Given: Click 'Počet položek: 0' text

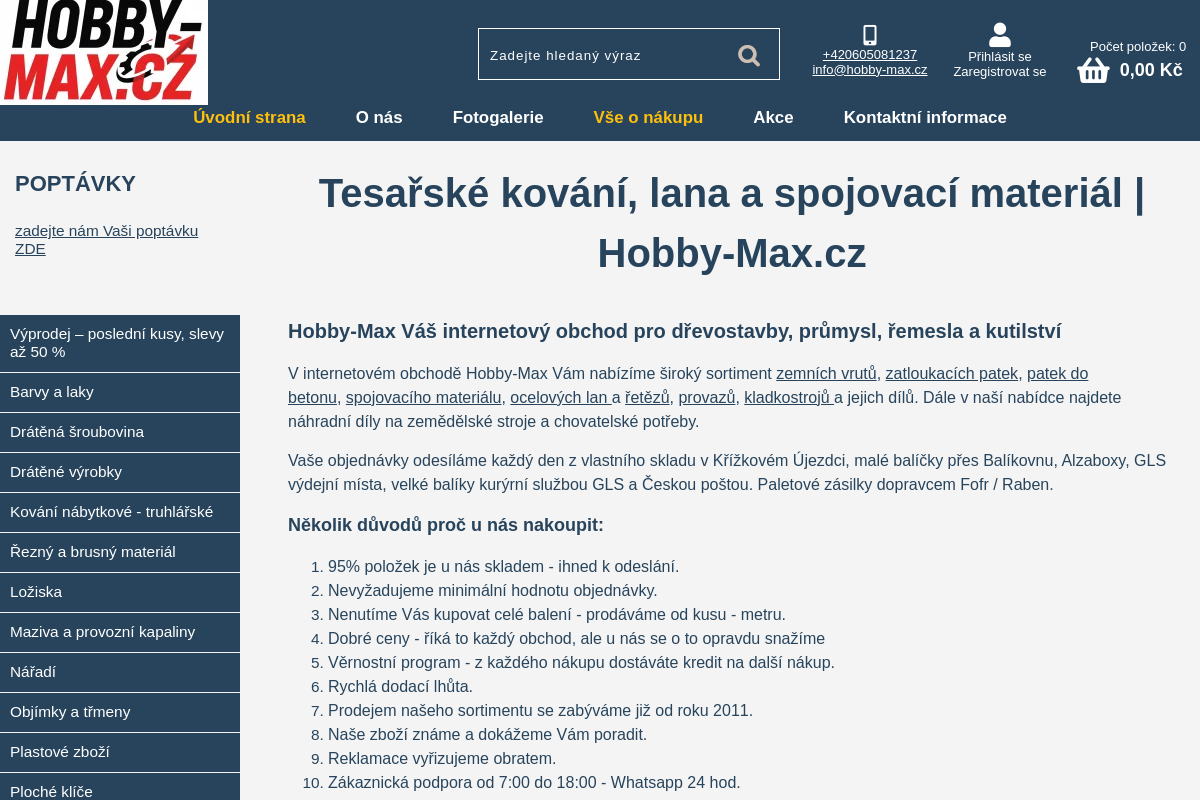Looking at the screenshot, I should (1138, 46).
